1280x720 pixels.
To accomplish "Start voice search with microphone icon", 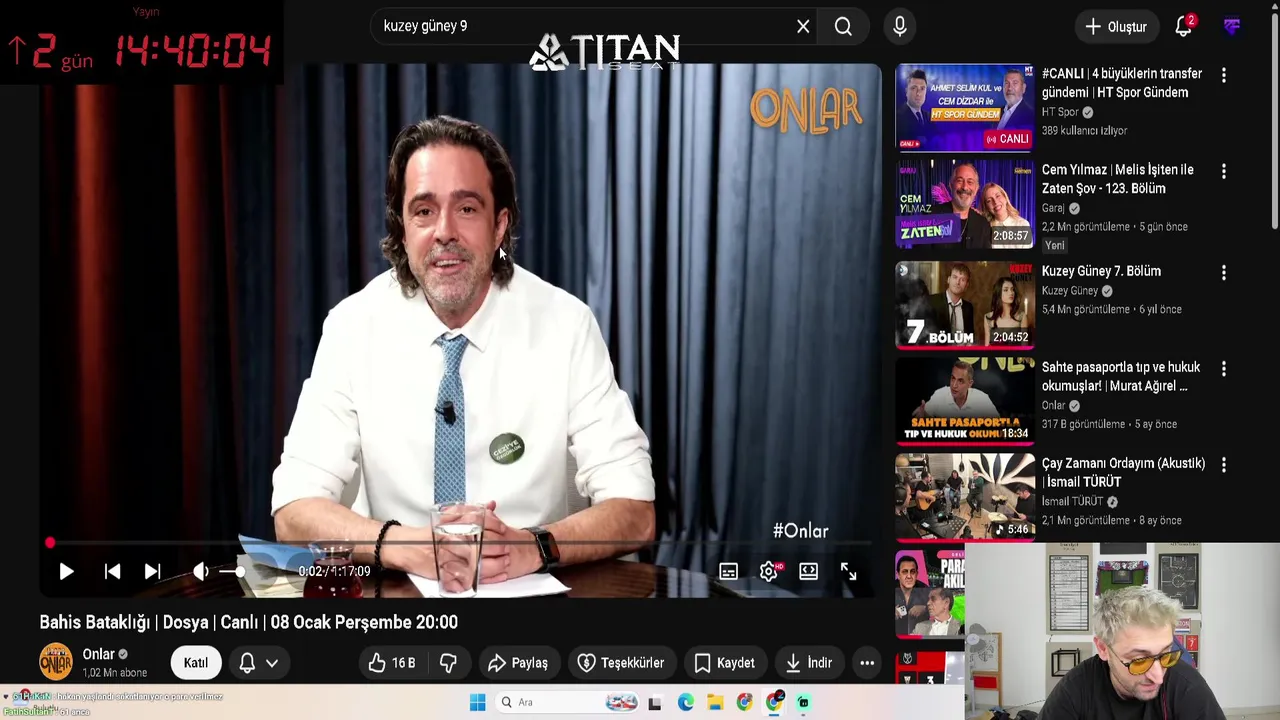I will [900, 27].
